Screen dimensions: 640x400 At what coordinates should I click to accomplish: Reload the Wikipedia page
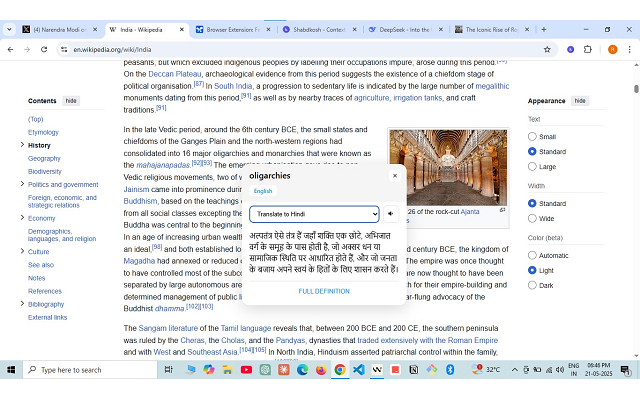coord(44,49)
